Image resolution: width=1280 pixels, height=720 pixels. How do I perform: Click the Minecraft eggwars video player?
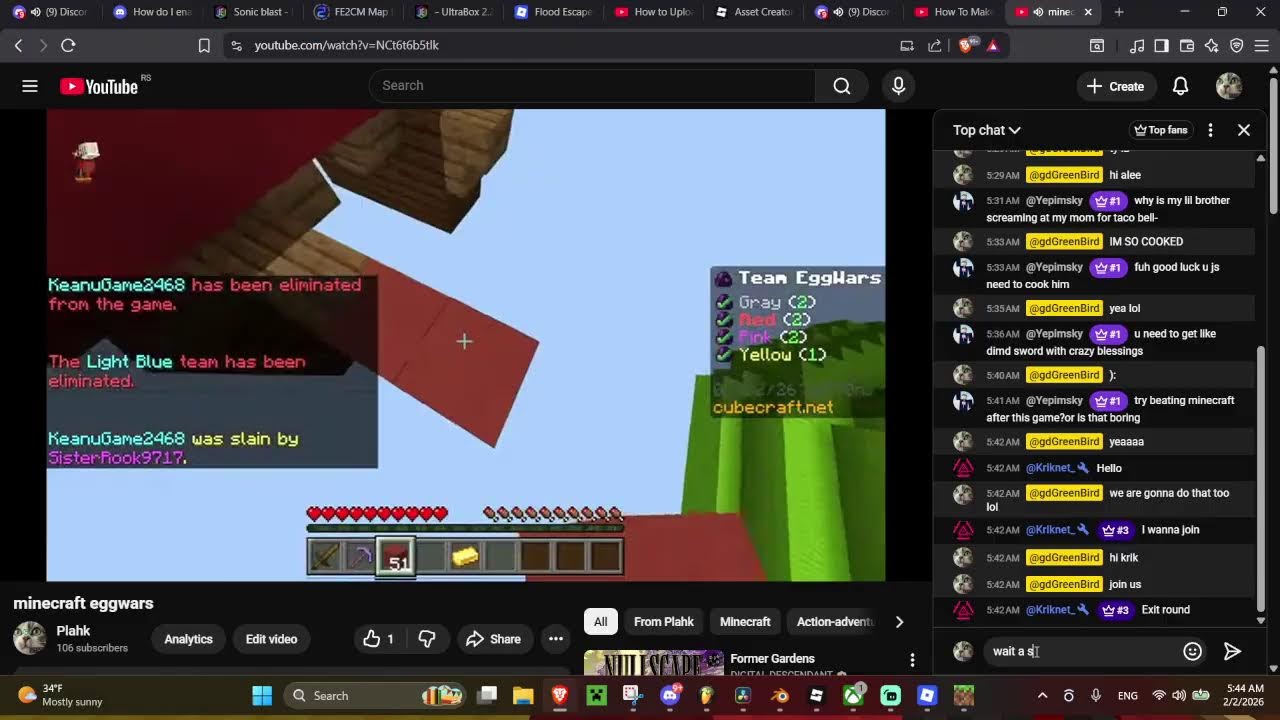(x=465, y=345)
